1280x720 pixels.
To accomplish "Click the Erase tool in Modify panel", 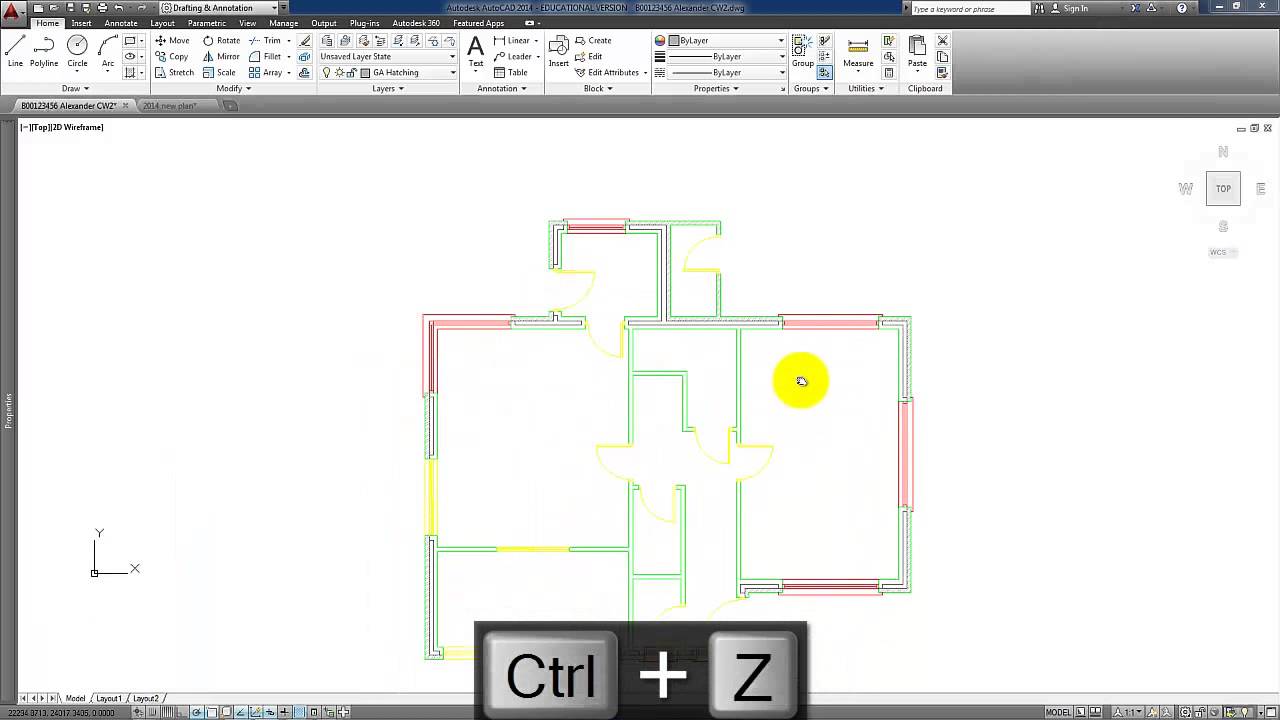I will click(x=305, y=41).
